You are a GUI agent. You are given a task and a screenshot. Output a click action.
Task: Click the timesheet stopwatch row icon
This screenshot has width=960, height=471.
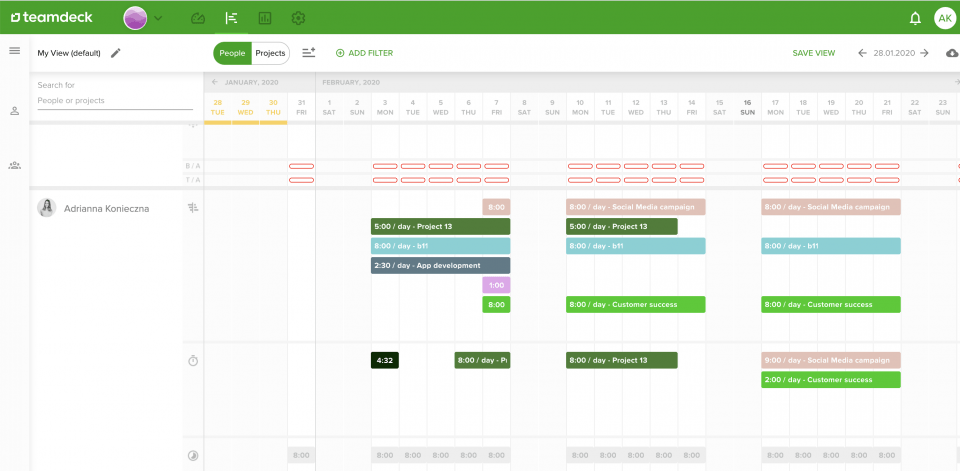pos(193,361)
